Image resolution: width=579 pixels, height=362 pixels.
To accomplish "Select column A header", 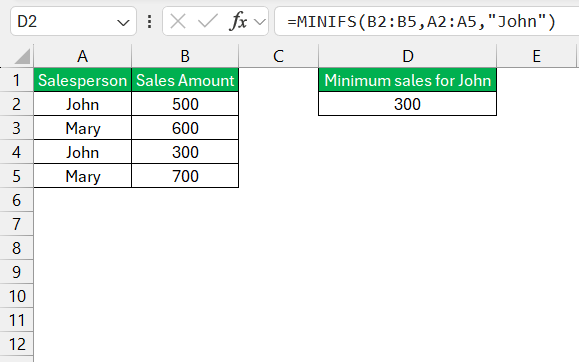I will pyautogui.click(x=82, y=56).
